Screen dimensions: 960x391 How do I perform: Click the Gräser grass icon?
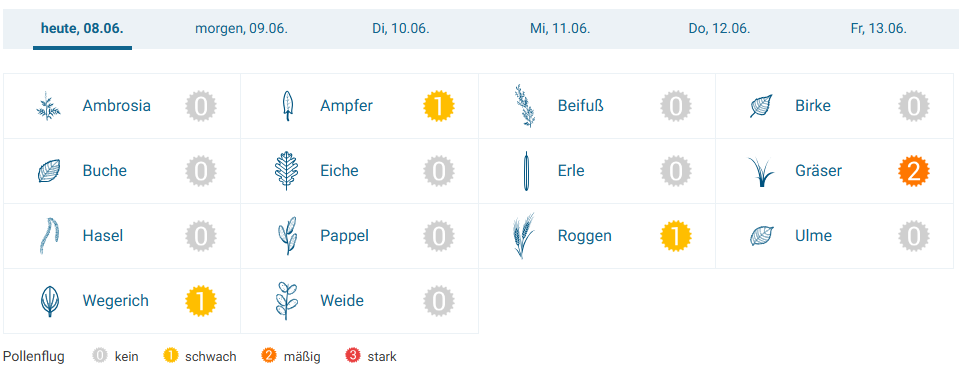(x=761, y=172)
